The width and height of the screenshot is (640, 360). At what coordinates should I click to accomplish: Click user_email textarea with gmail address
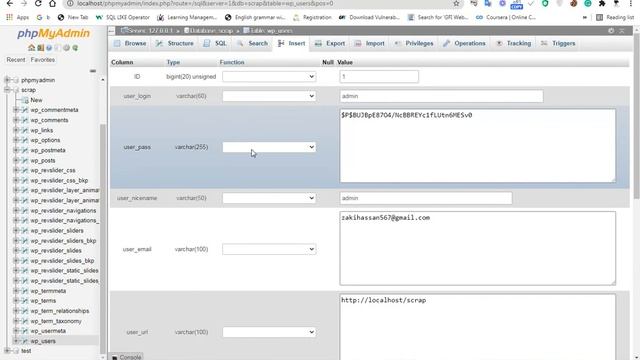tap(478, 248)
